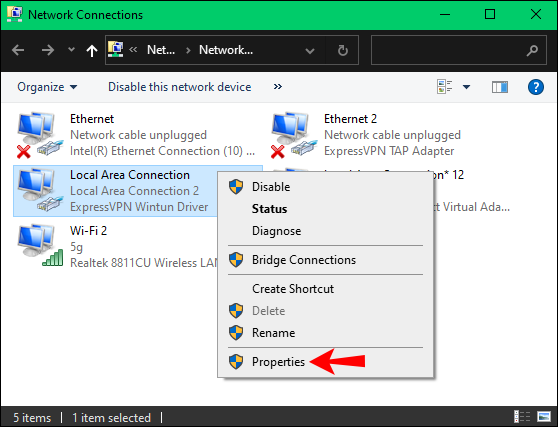
Task: Click the back navigation arrow
Action: [18, 50]
